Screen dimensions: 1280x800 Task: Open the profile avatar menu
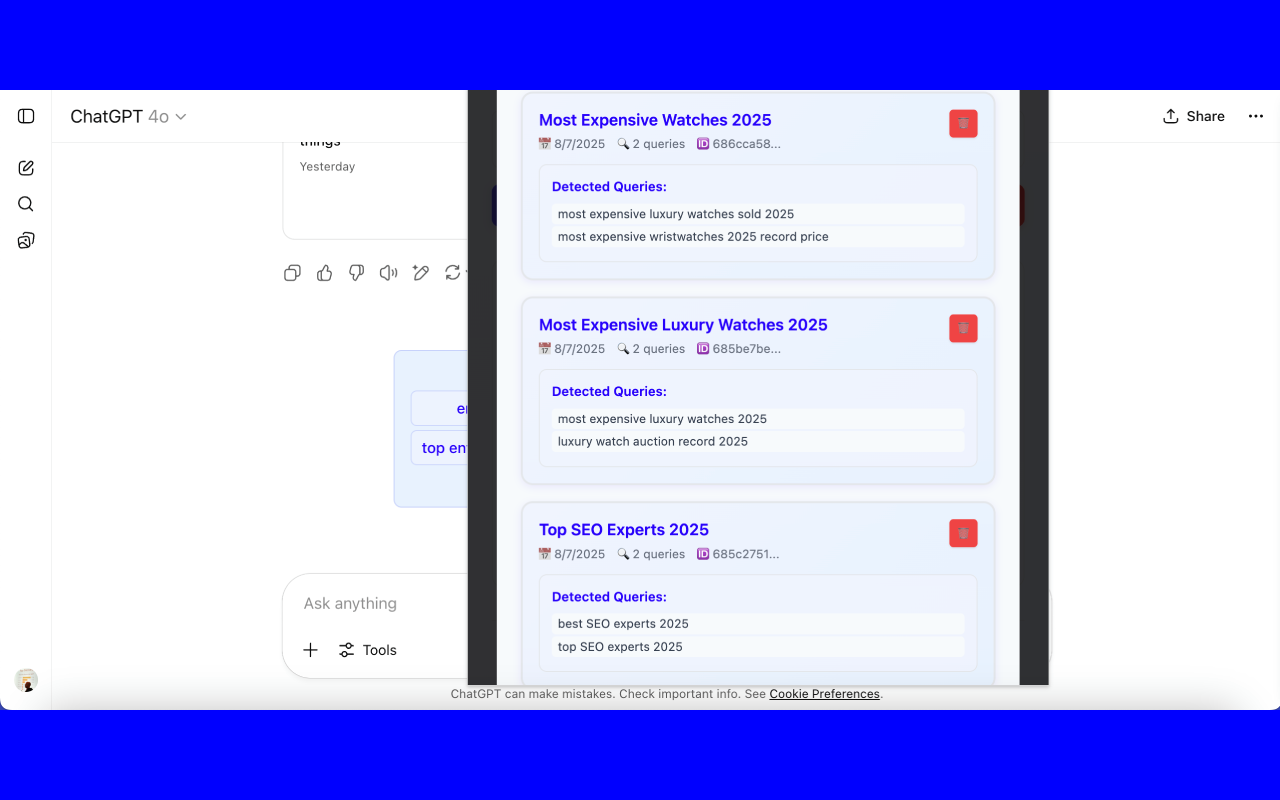pos(26,681)
